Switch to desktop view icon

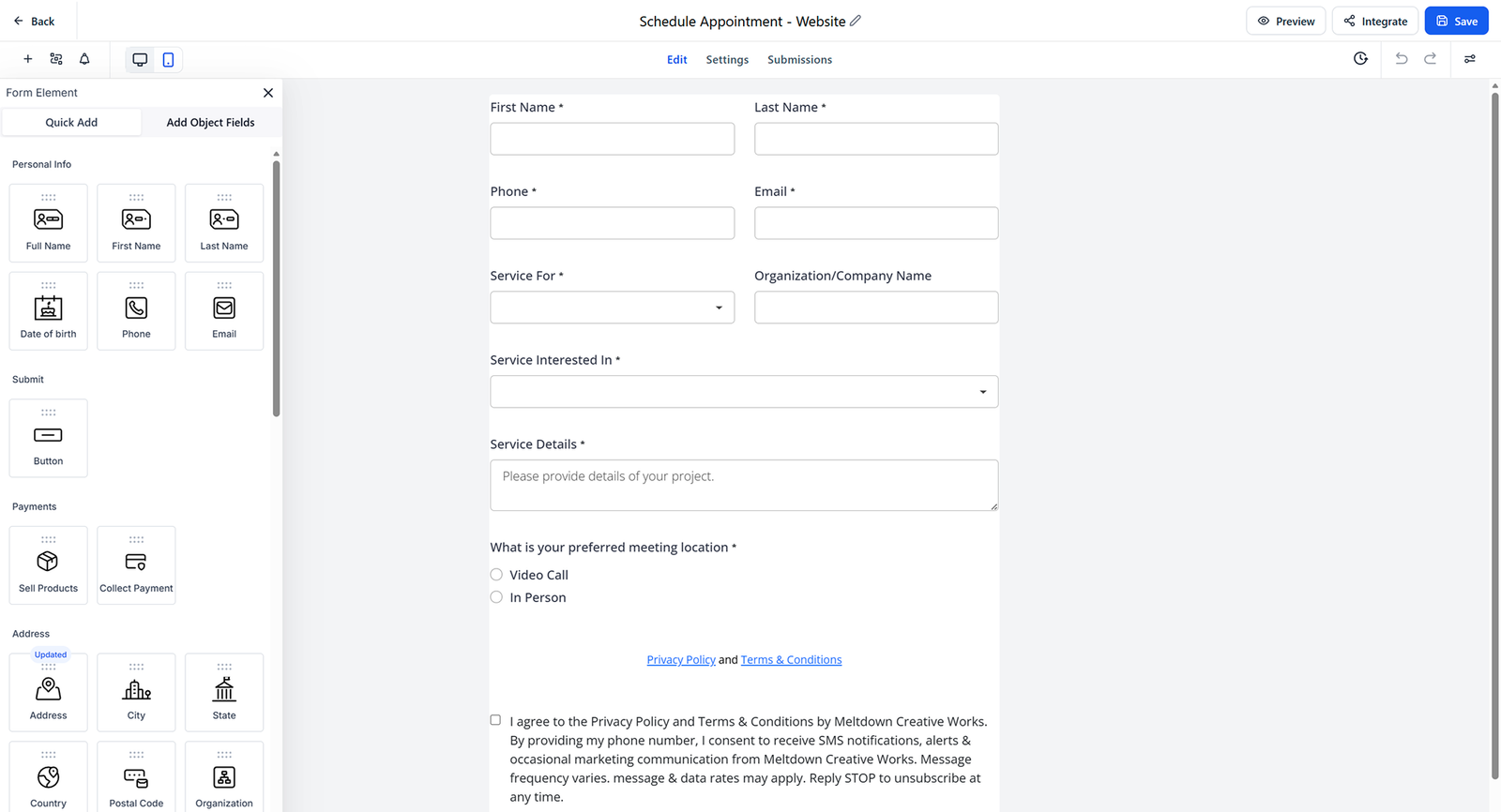[140, 60]
